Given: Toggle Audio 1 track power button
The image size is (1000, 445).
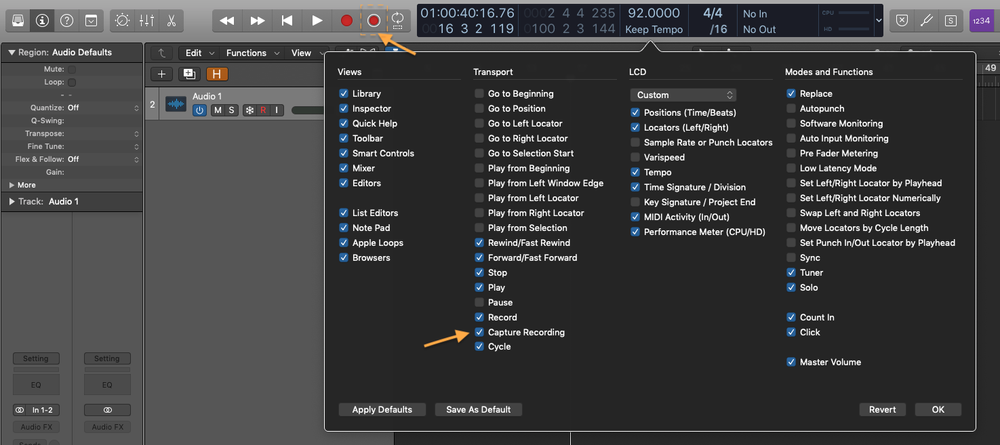Looking at the screenshot, I should coord(200,110).
